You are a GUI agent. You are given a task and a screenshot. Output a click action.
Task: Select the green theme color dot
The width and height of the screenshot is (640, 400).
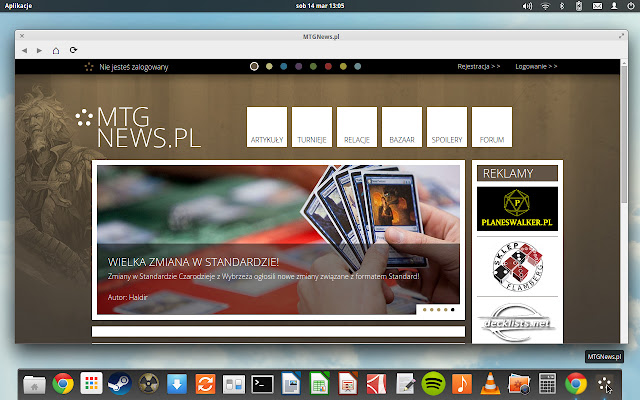(313, 67)
